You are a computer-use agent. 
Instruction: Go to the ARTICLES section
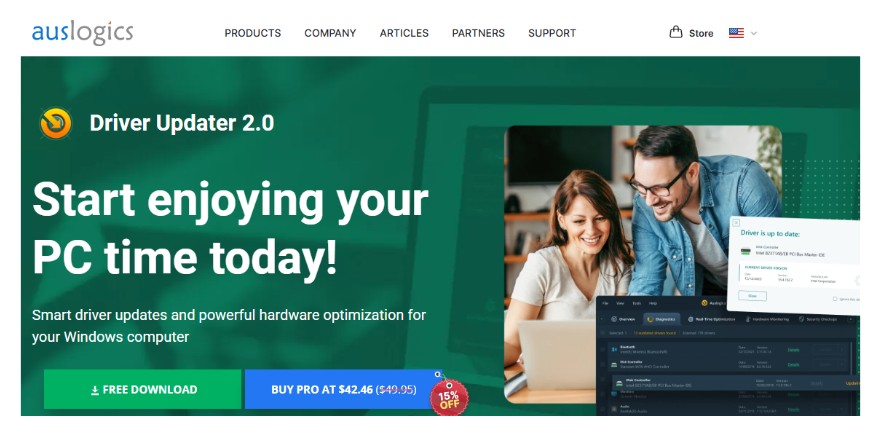pyautogui.click(x=404, y=33)
